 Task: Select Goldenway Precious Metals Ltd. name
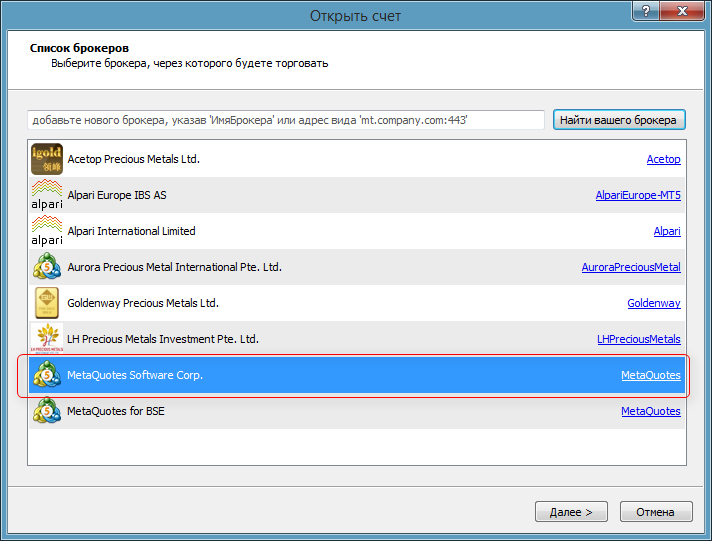click(x=143, y=303)
